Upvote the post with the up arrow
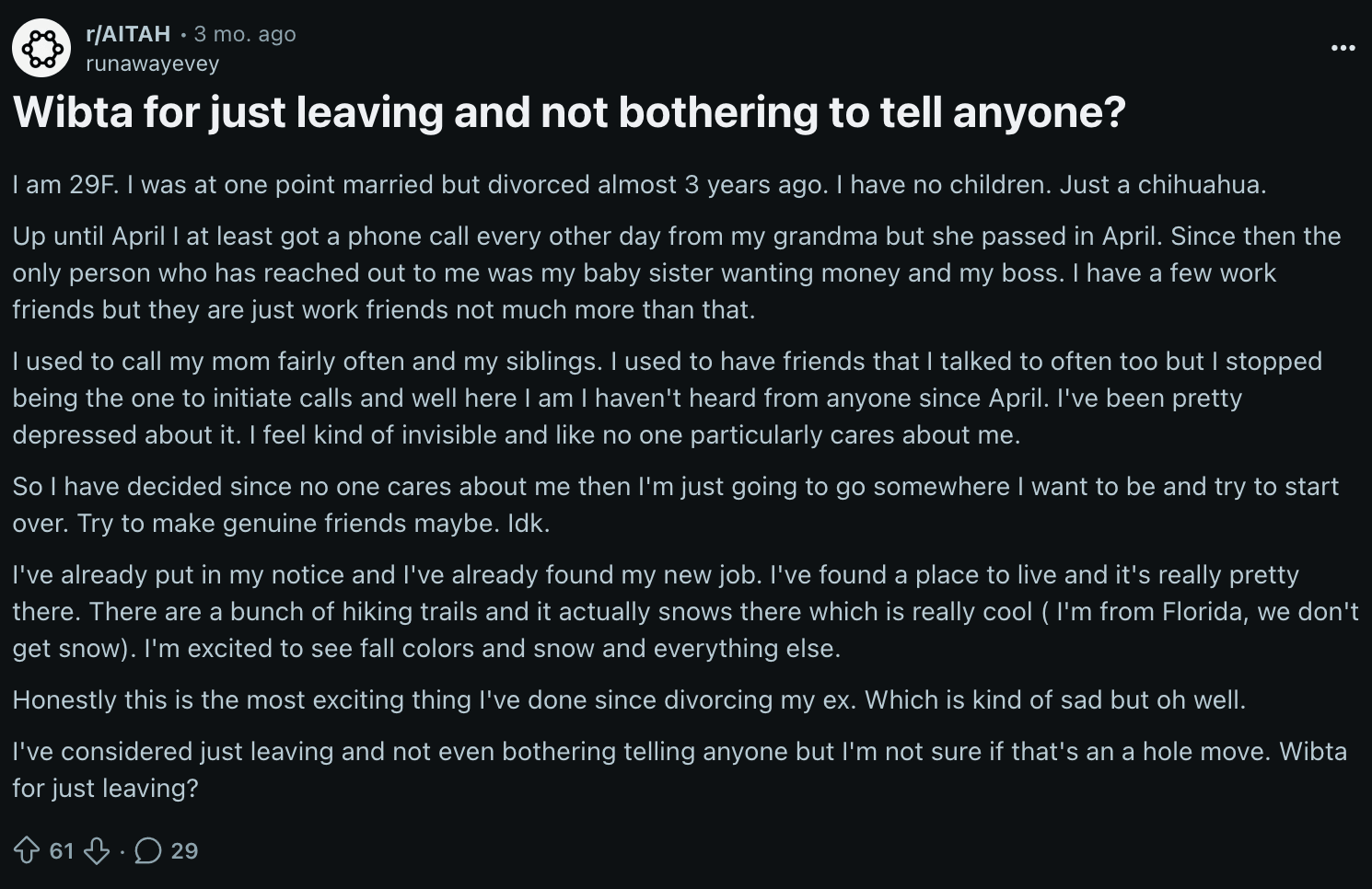 [x=26, y=850]
